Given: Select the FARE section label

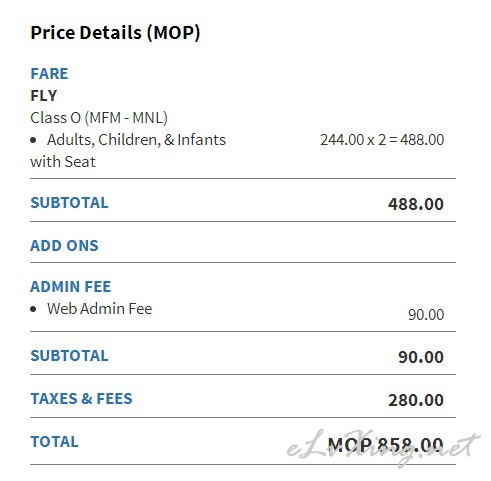Looking at the screenshot, I should click(x=49, y=74).
